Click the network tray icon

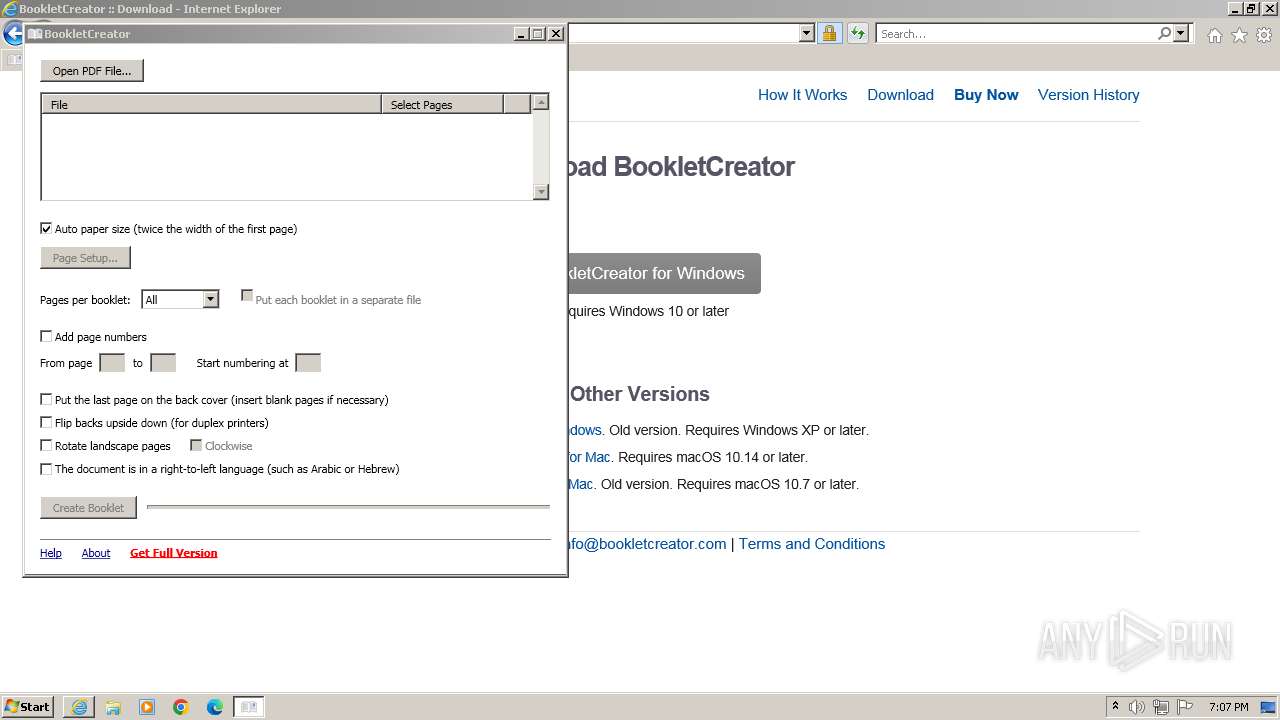1161,707
